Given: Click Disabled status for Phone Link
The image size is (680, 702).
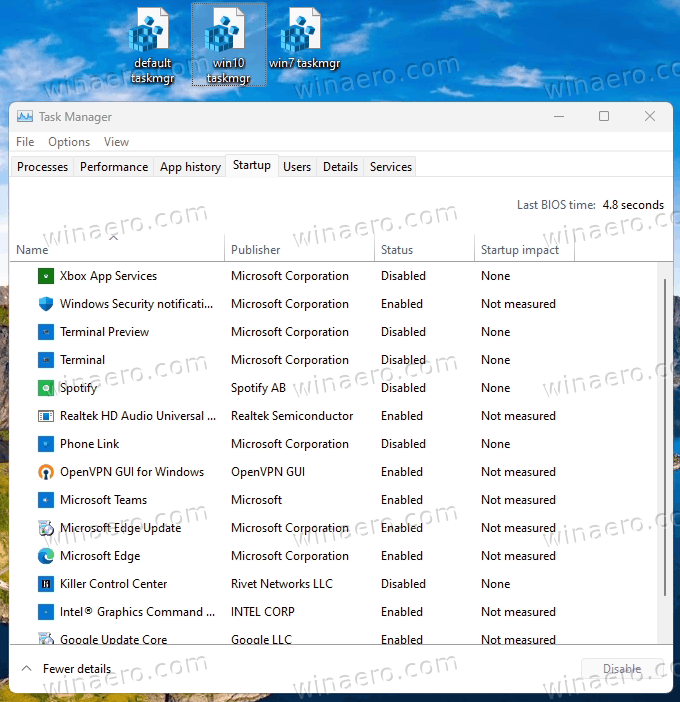Looking at the screenshot, I should 403,444.
